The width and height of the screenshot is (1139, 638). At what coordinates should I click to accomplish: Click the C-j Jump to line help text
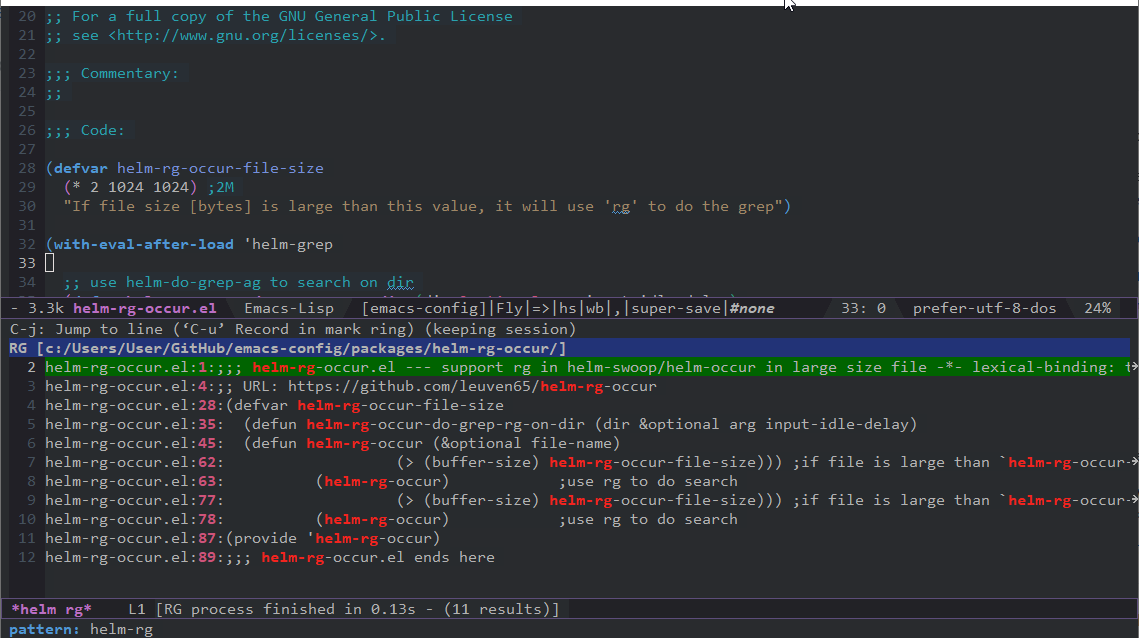(x=293, y=329)
